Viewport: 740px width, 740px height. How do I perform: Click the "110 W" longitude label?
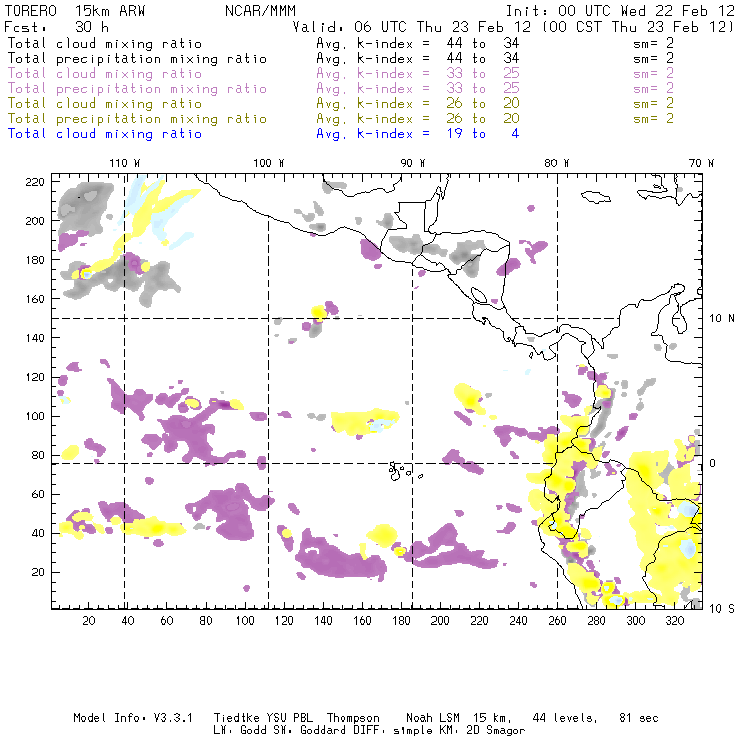point(125,163)
